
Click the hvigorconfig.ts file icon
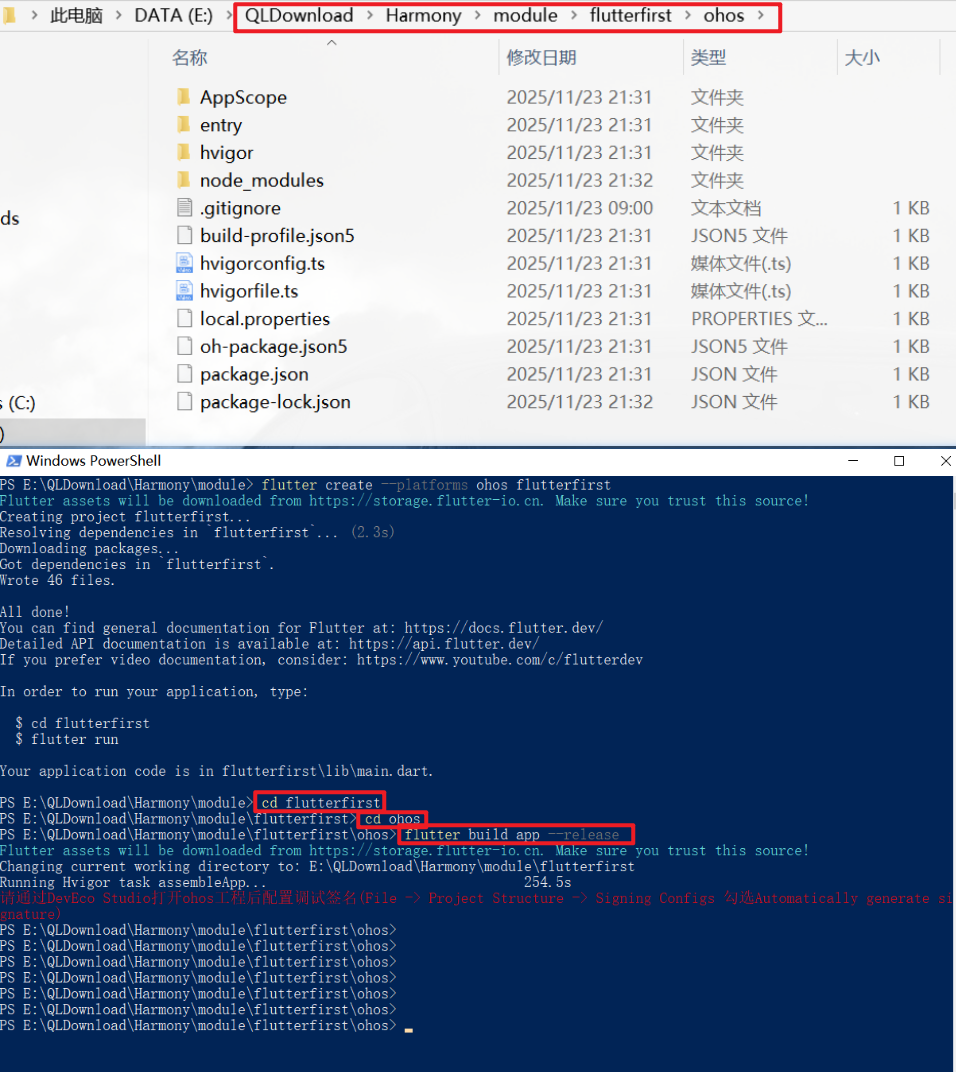pyautogui.click(x=184, y=263)
